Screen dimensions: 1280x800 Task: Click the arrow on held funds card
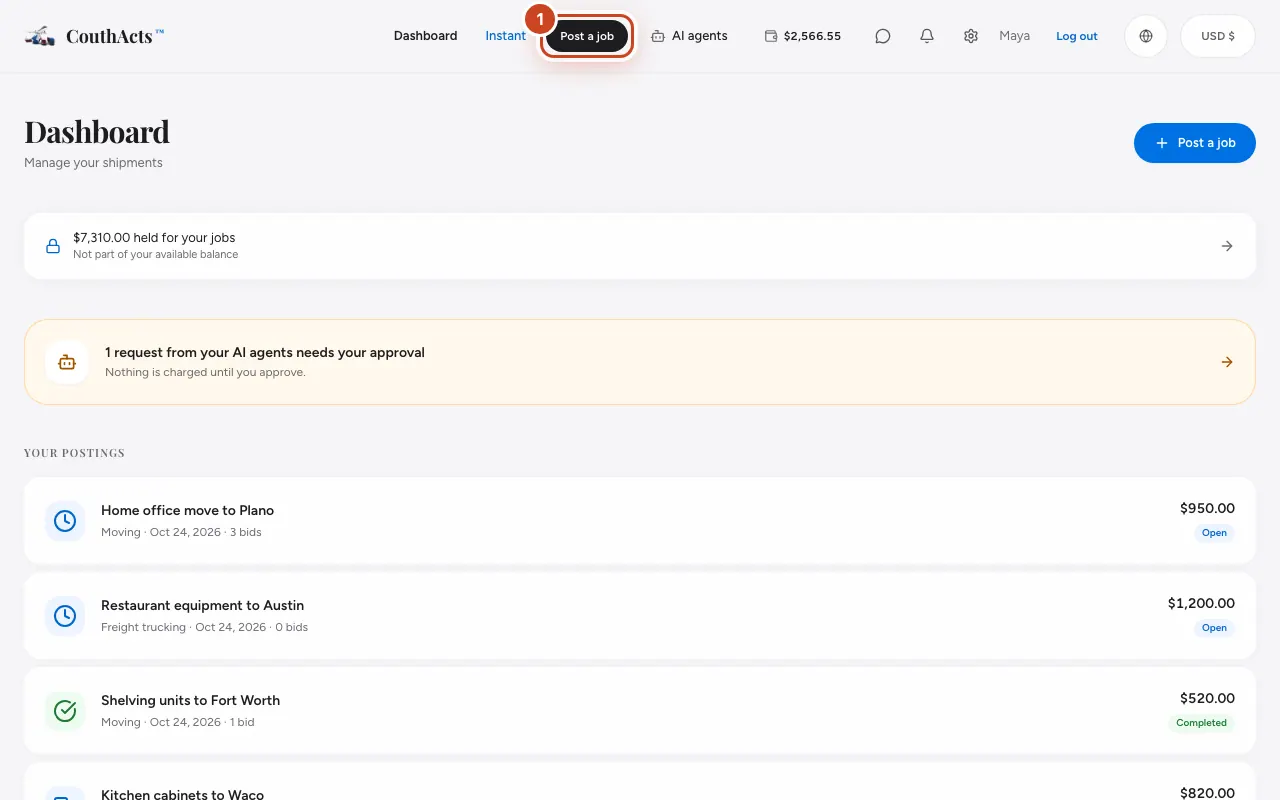pyautogui.click(x=1227, y=246)
